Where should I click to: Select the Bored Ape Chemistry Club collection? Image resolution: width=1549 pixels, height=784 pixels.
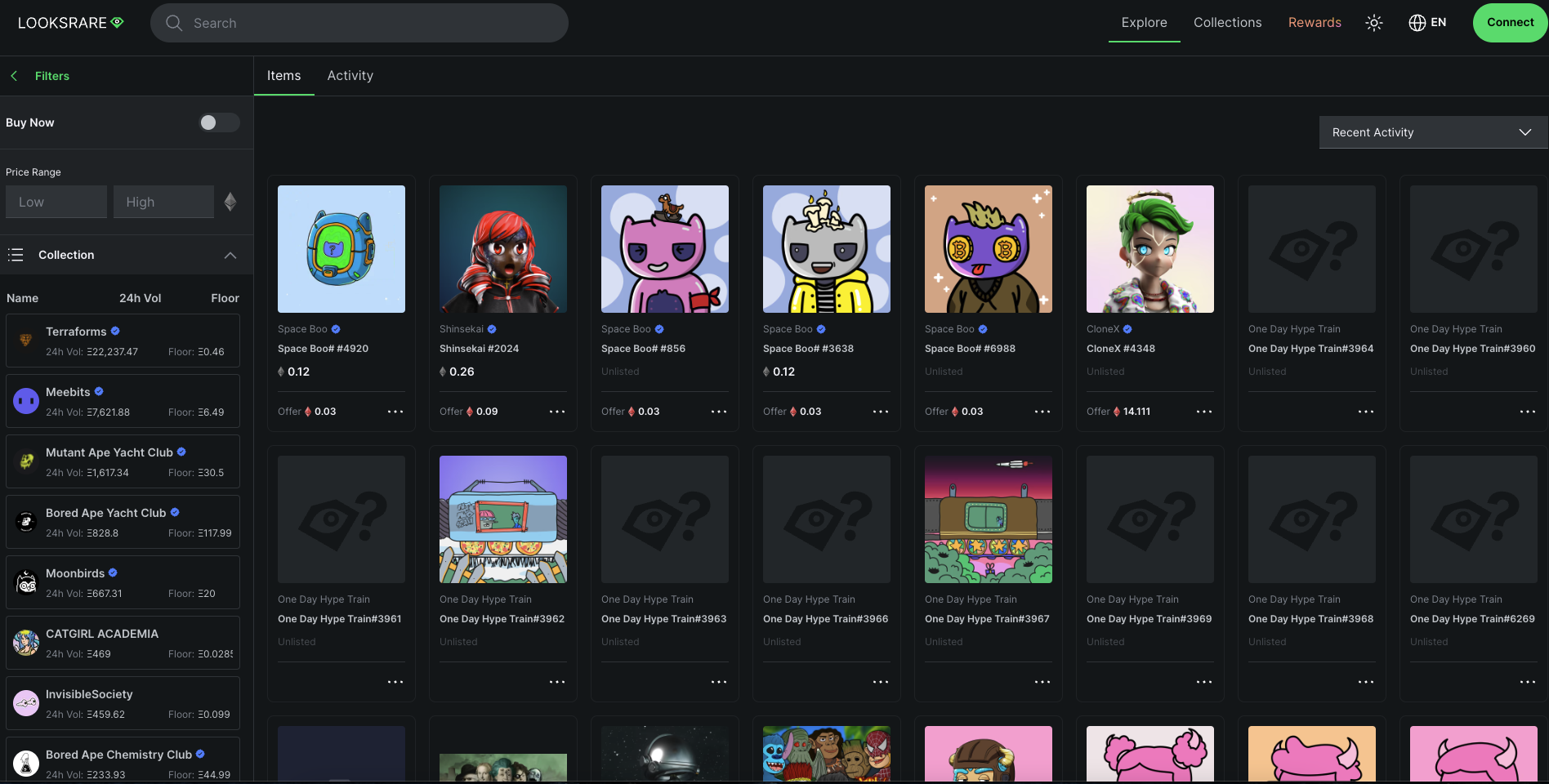[x=123, y=759]
